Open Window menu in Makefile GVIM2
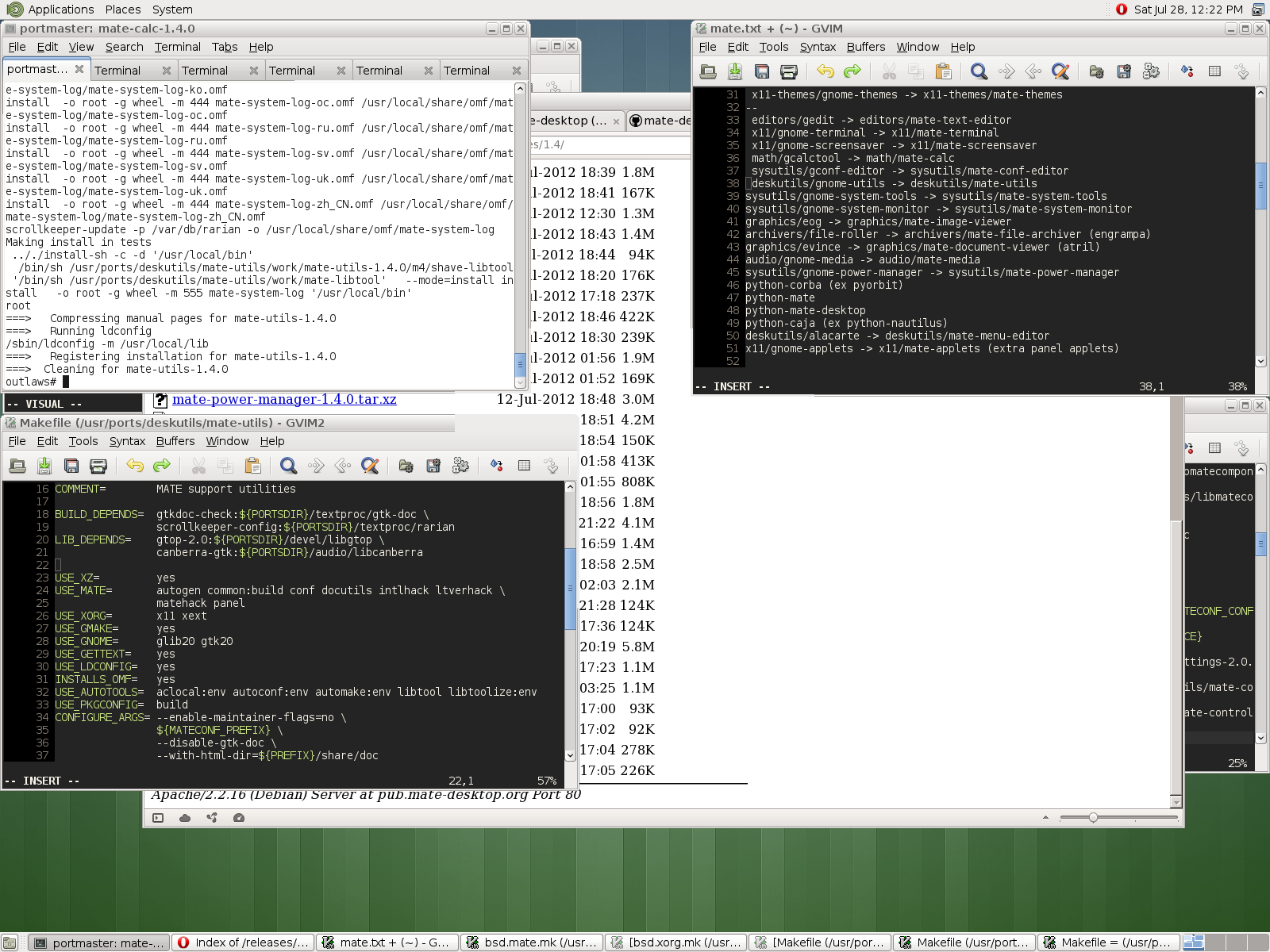This screenshot has width=1270, height=952. [x=227, y=441]
